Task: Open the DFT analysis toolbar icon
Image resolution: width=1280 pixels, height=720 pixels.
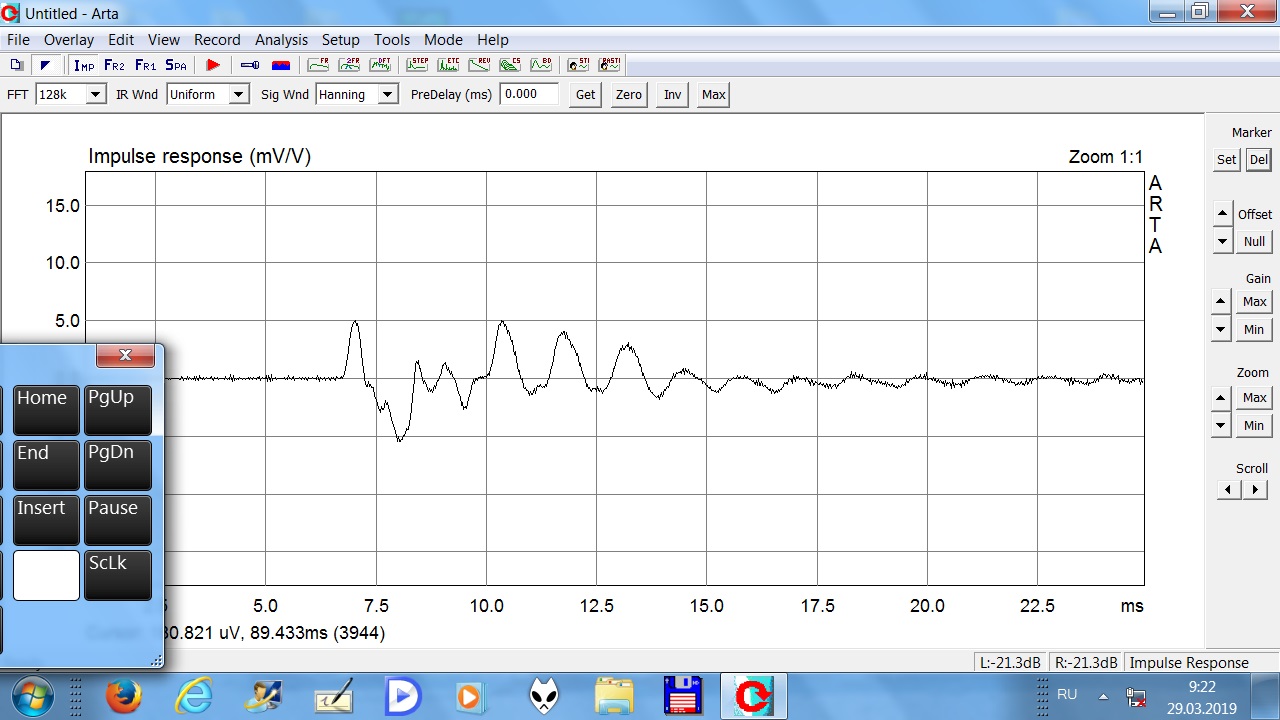Action: point(380,65)
